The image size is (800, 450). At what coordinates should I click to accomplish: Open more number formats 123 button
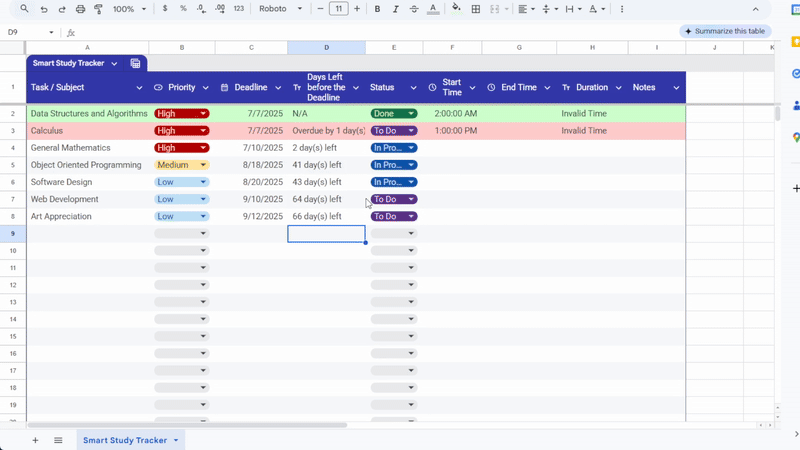238,9
